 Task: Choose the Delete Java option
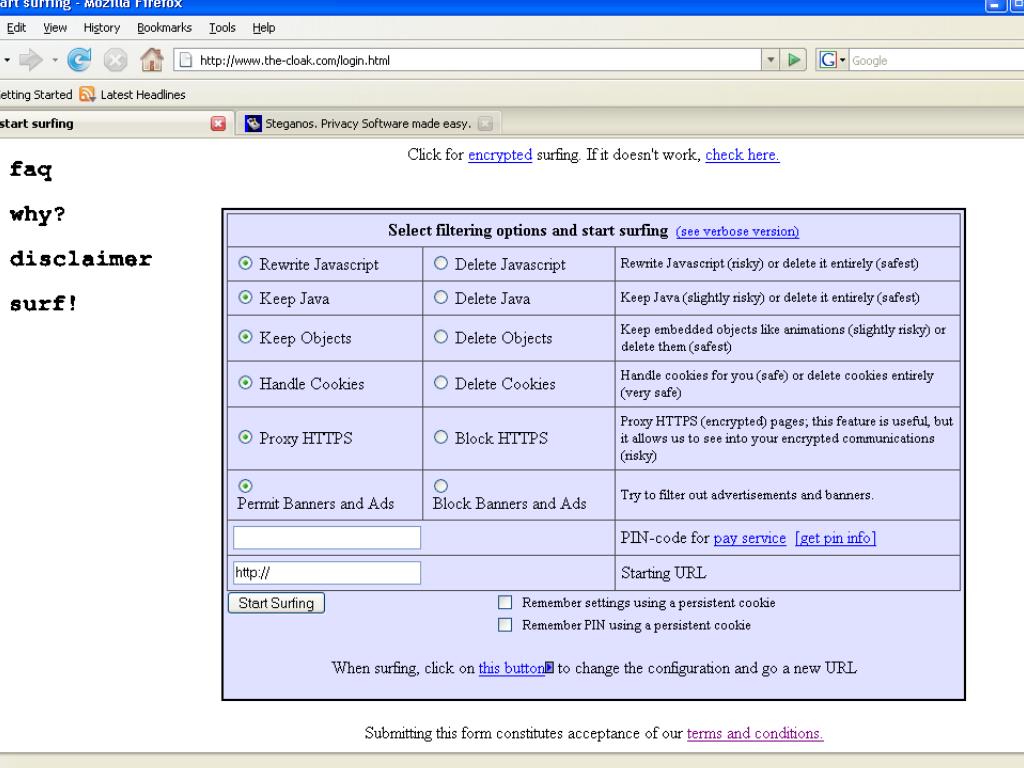[x=441, y=297]
